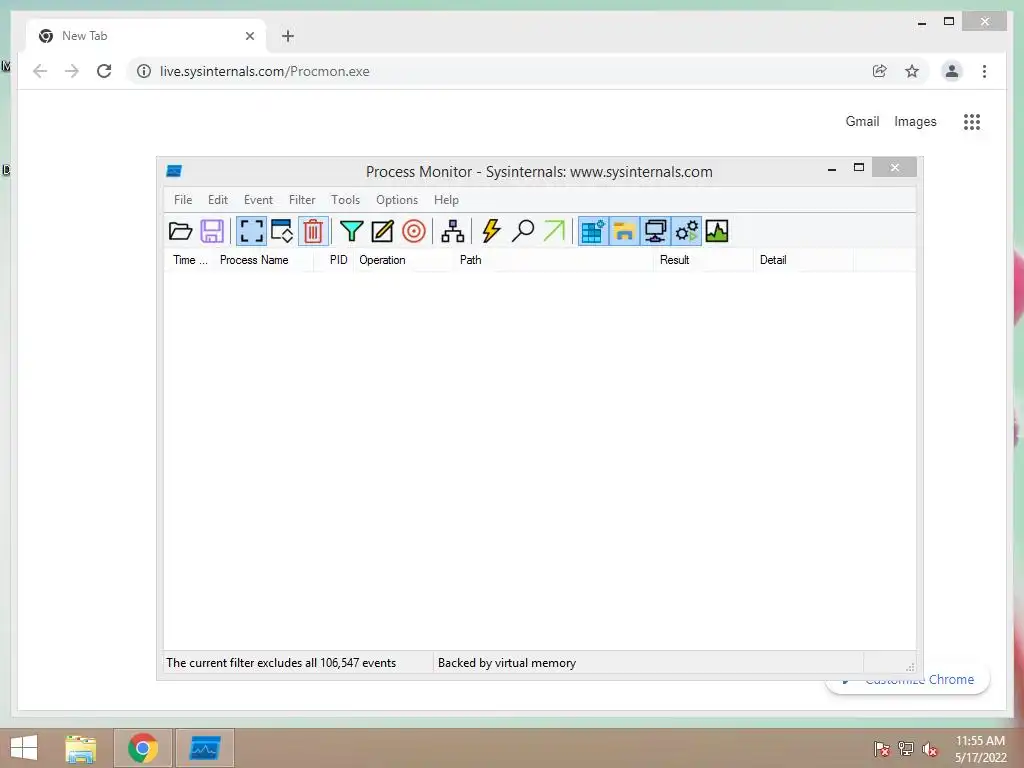
Task: Click the lightning bolt Event Properties icon
Action: (491, 231)
